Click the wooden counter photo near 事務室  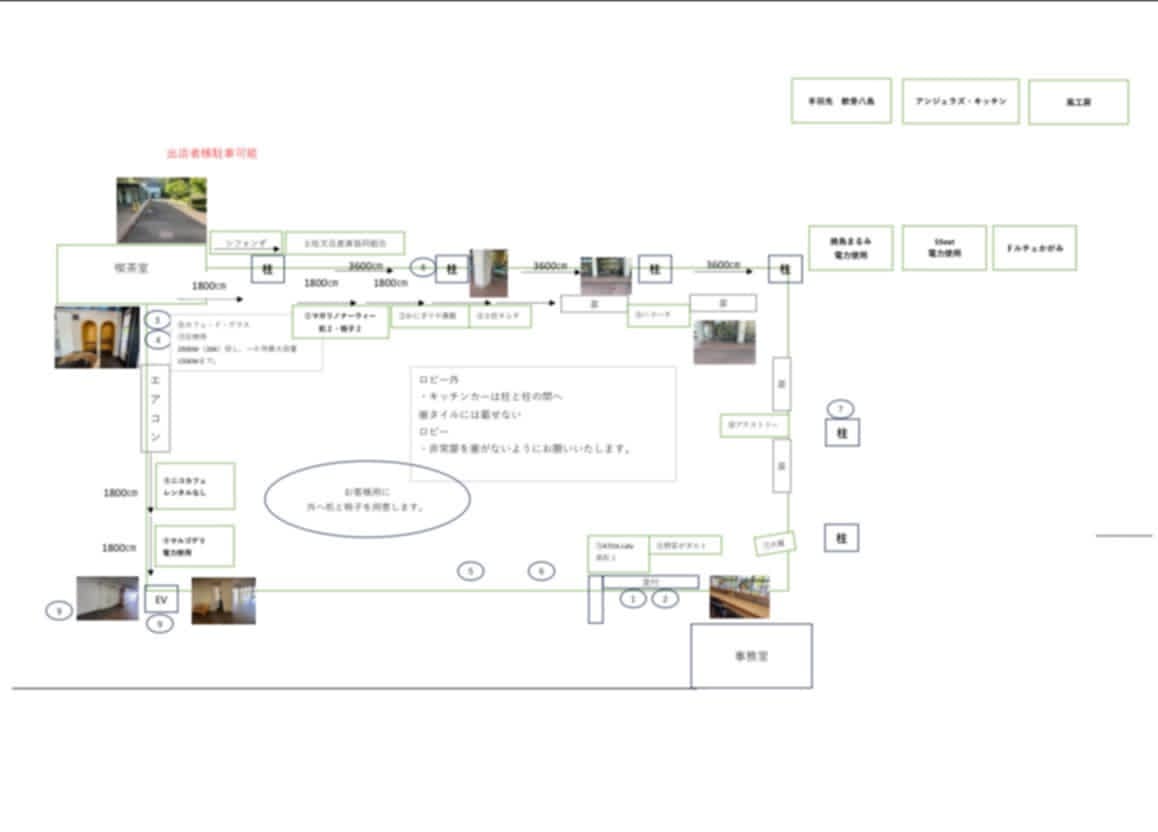point(739,597)
